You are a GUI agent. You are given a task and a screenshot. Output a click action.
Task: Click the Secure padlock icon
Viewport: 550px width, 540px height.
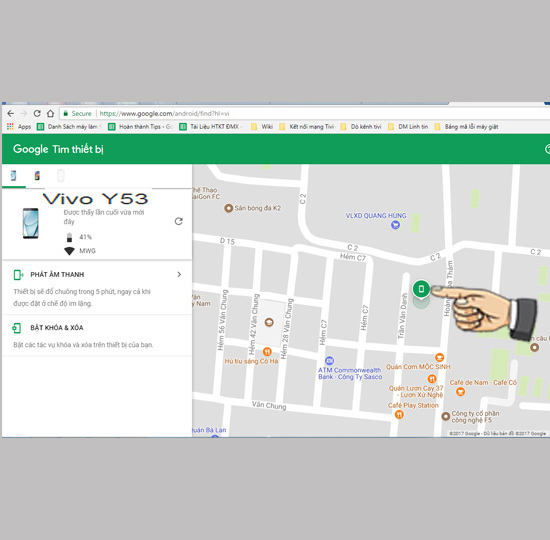pyautogui.click(x=65, y=113)
